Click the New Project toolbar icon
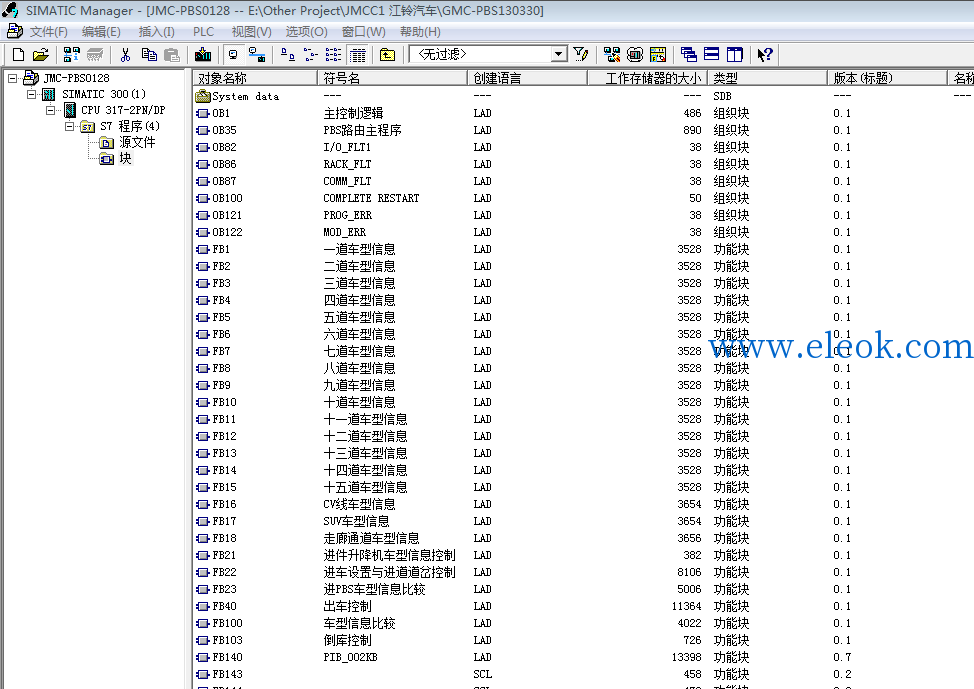This screenshot has width=974, height=689. pyautogui.click(x=18, y=55)
